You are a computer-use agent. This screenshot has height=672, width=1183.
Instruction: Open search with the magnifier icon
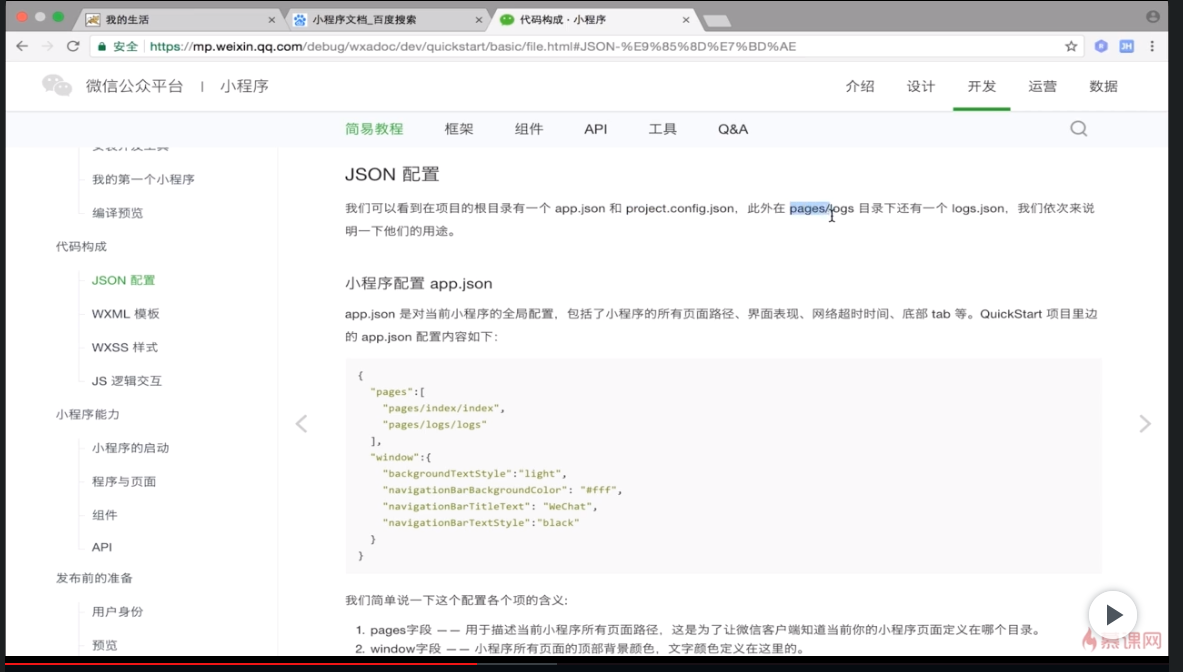point(1079,129)
